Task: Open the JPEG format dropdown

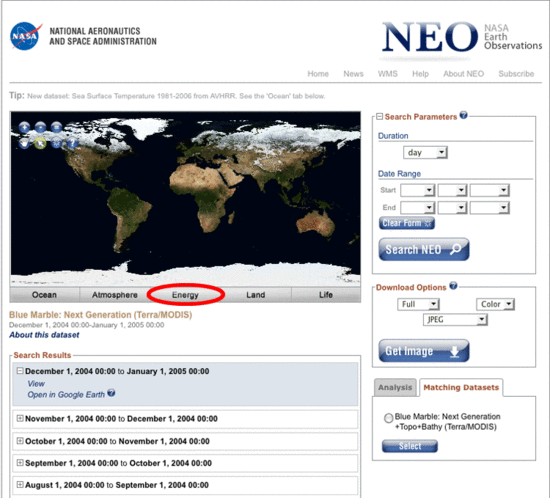Action: click(x=455, y=319)
